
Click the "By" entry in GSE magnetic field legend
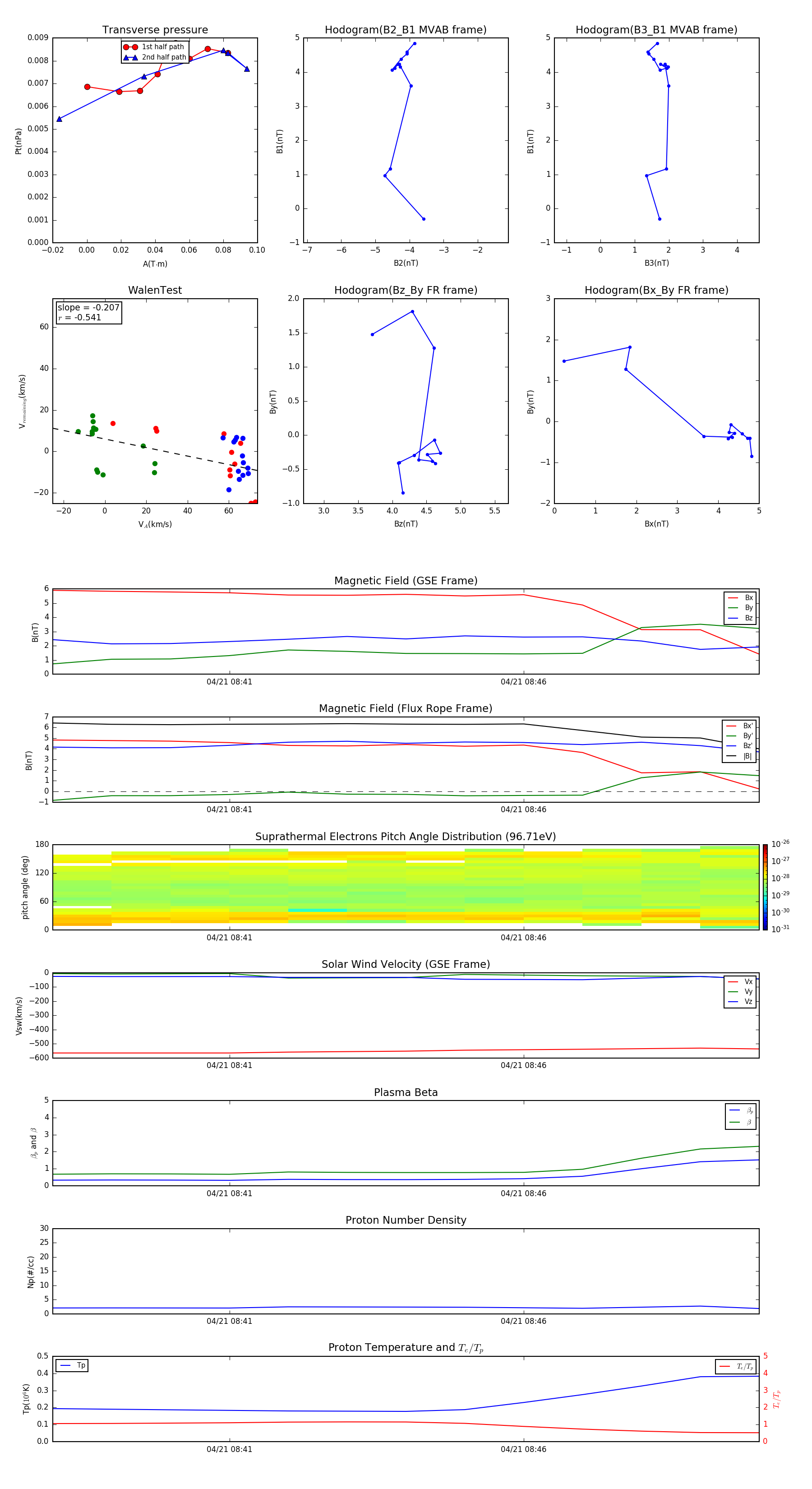pos(740,608)
